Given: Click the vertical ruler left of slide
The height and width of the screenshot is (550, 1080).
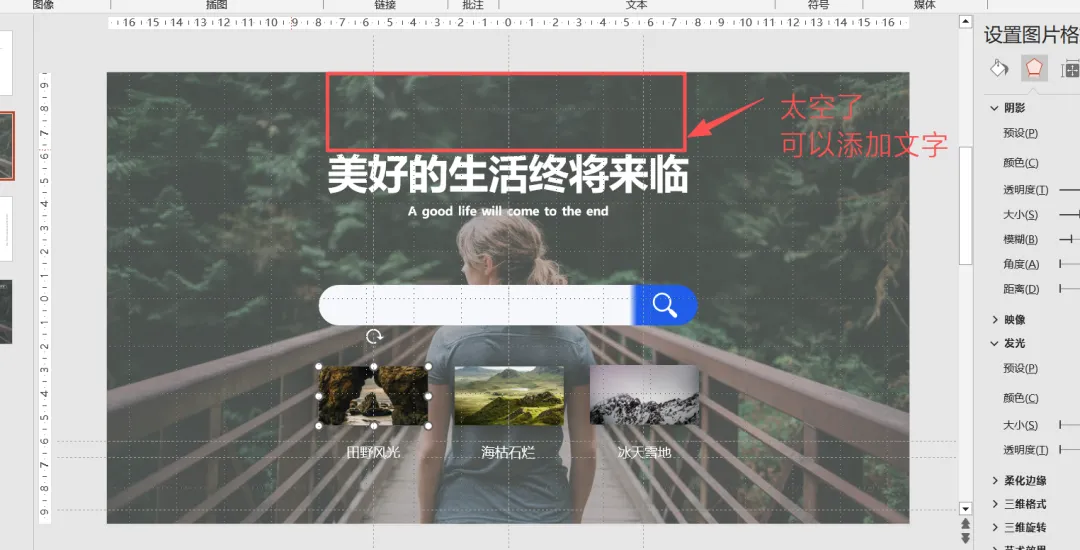Looking at the screenshot, I should (44, 297).
